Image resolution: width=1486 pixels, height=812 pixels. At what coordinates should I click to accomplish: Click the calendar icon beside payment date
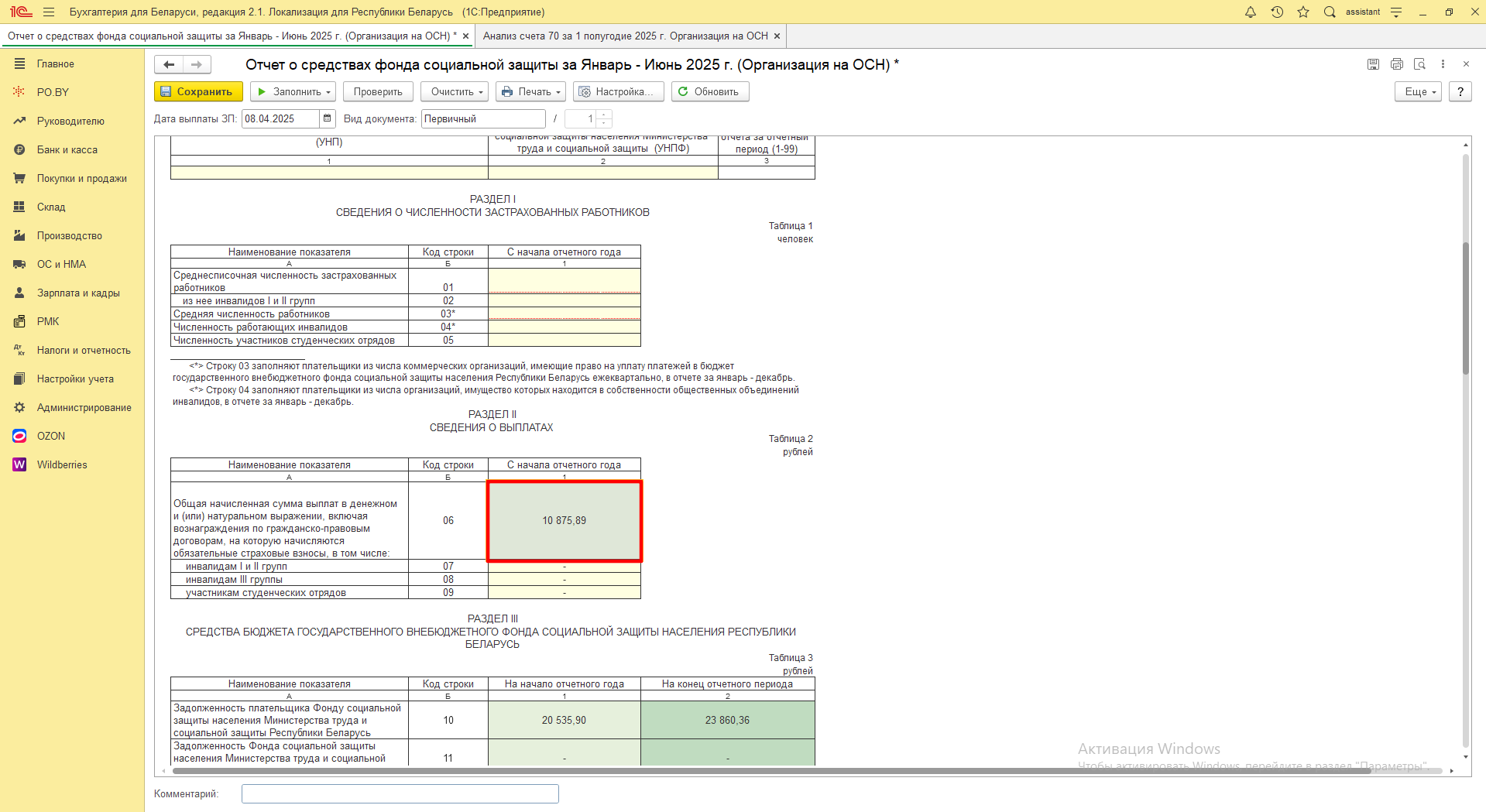pos(328,118)
